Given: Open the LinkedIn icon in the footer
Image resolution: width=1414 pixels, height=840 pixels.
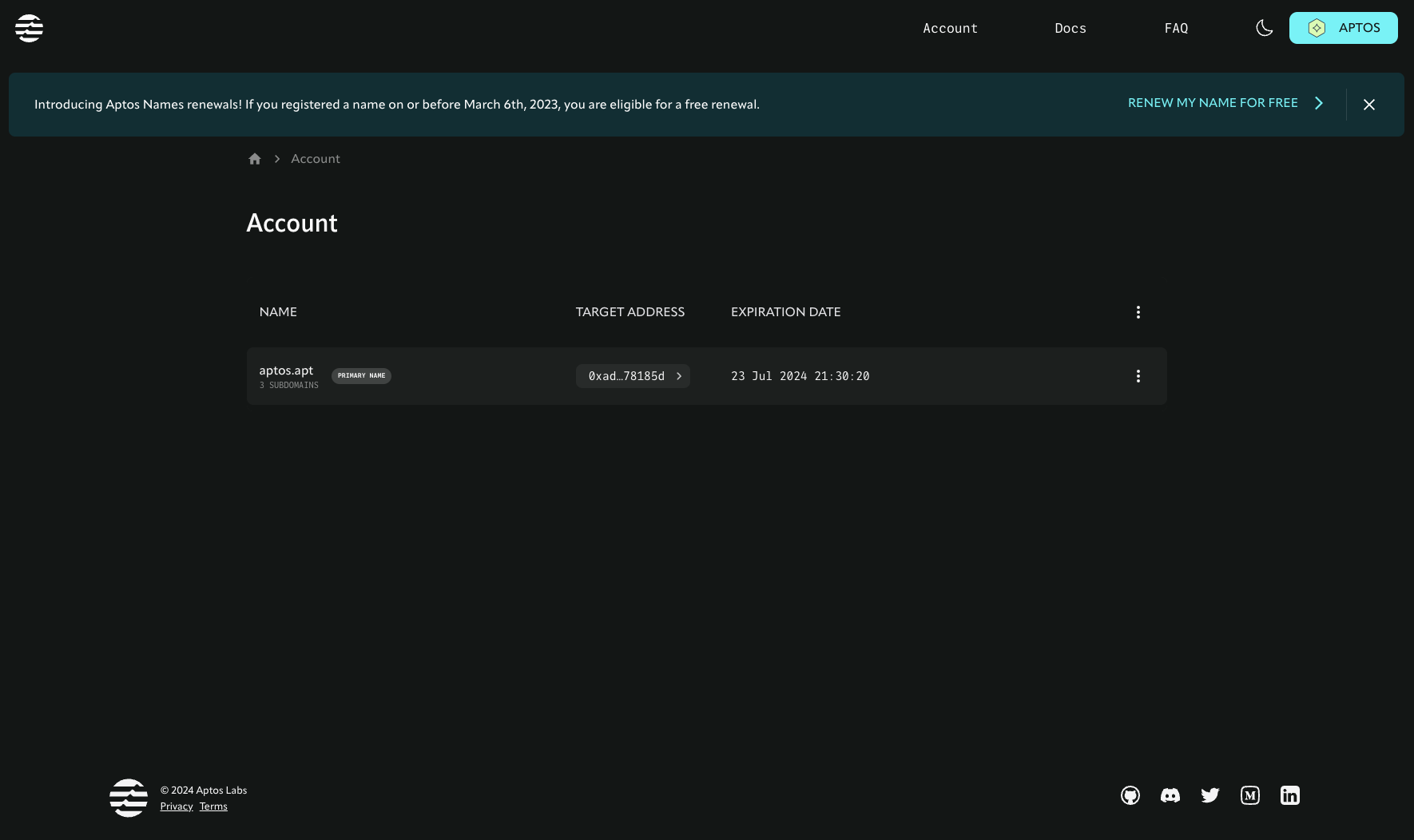Looking at the screenshot, I should tap(1289, 795).
